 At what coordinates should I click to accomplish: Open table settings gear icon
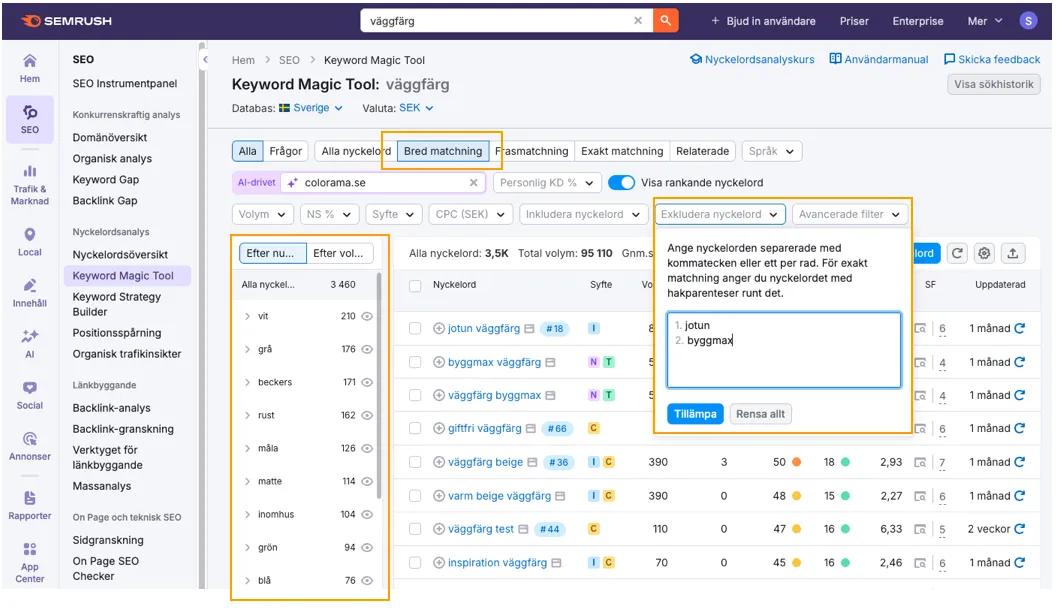tap(984, 253)
